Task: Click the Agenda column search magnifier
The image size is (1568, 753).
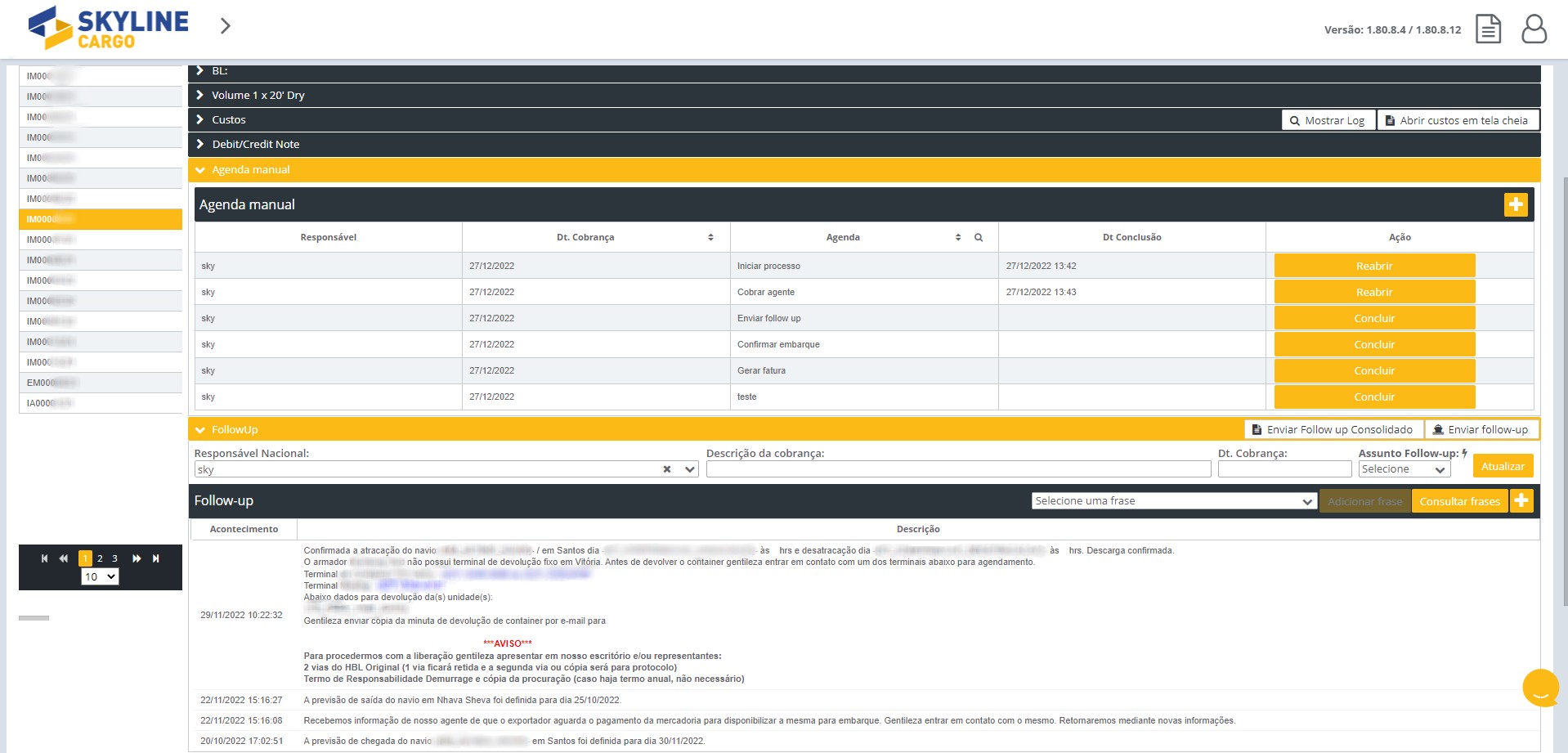Action: pos(978,237)
